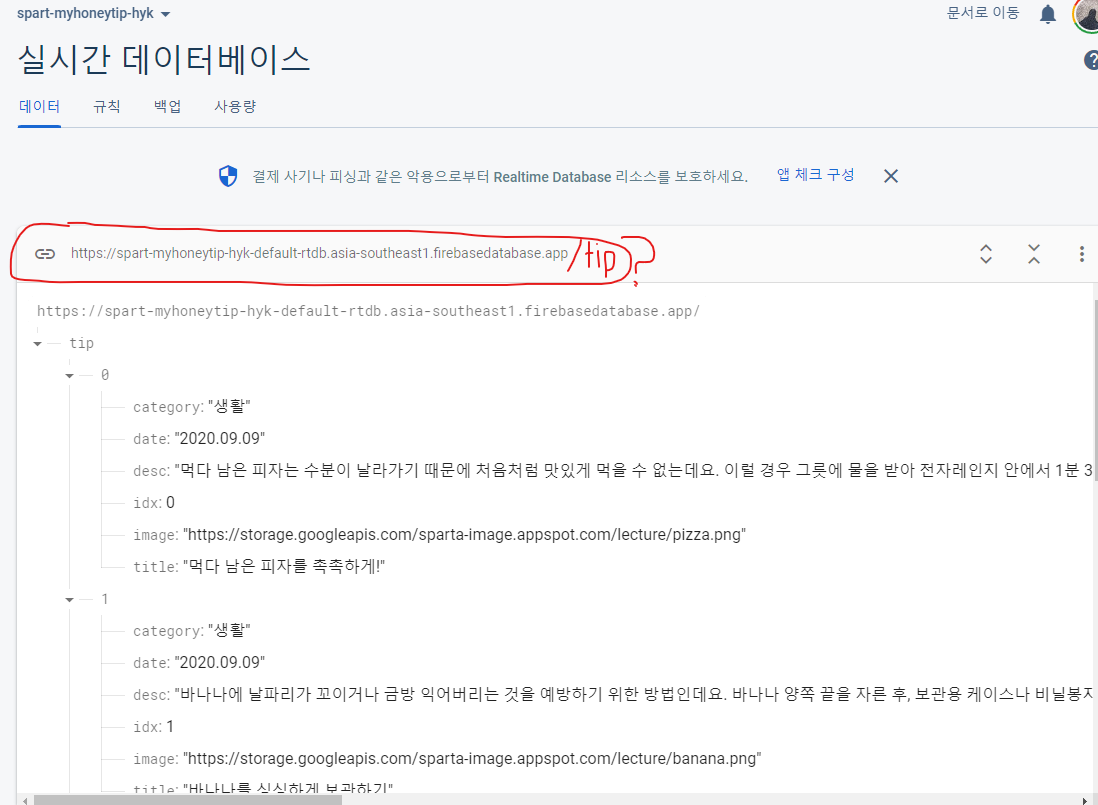The height and width of the screenshot is (805, 1098).
Task: Copy database URL link icon
Action: [45, 253]
